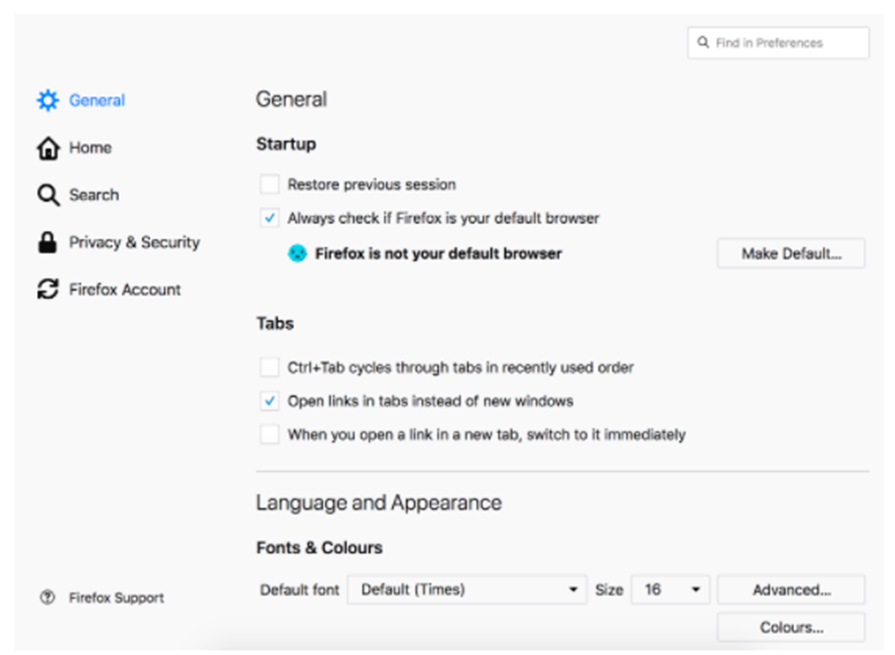Open the Privacy & Security section
Screen dimensions: 895x655
pos(134,243)
